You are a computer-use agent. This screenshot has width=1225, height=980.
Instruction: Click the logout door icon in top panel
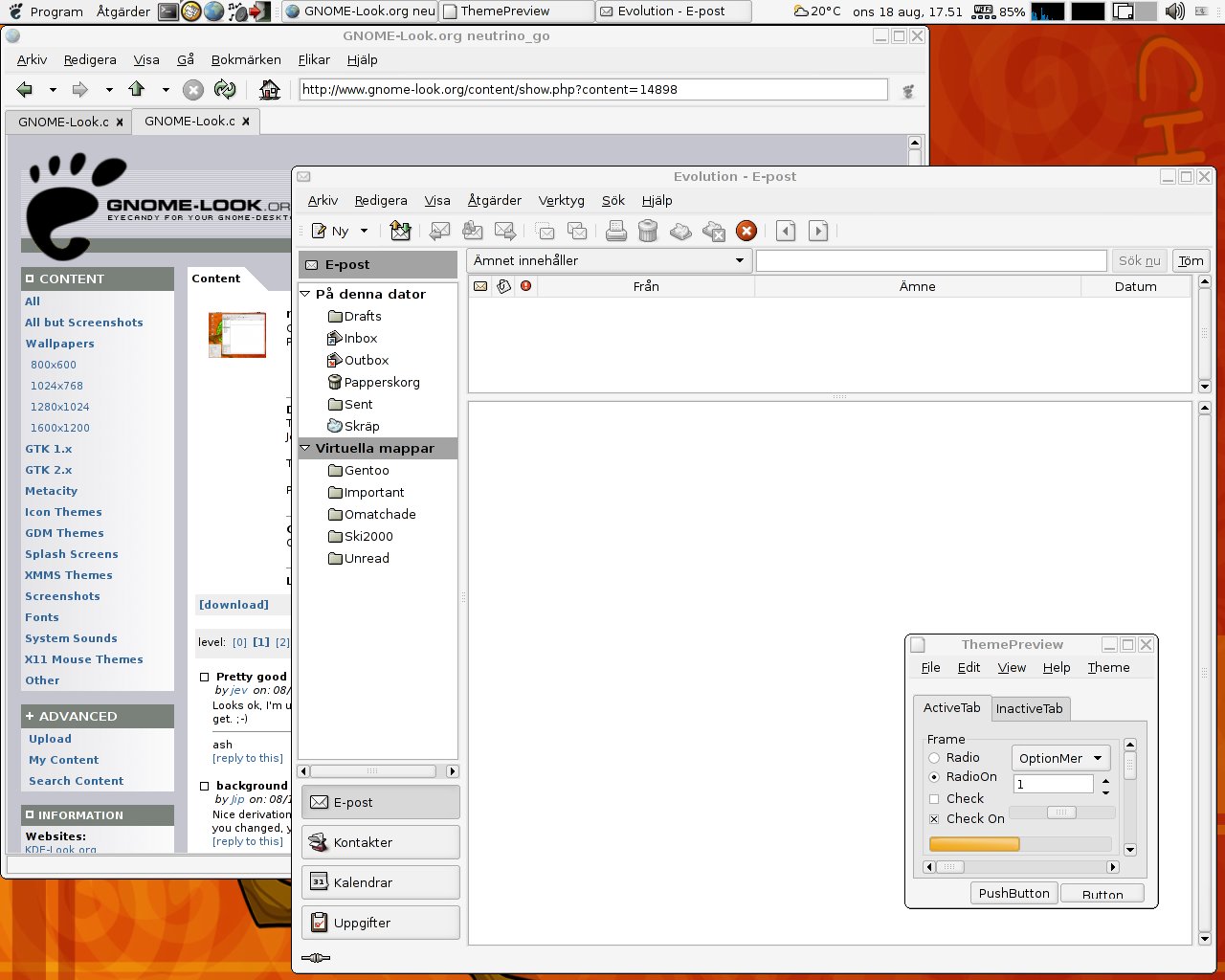(x=260, y=11)
